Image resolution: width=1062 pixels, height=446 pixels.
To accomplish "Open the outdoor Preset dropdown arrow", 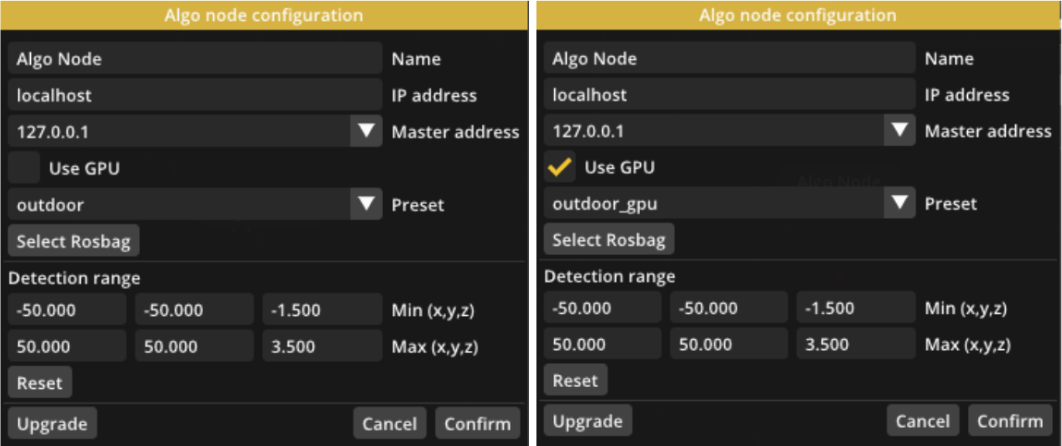I will click(x=366, y=204).
